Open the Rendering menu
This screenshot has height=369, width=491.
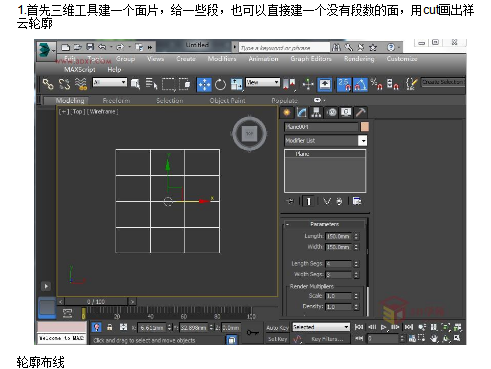coord(359,59)
